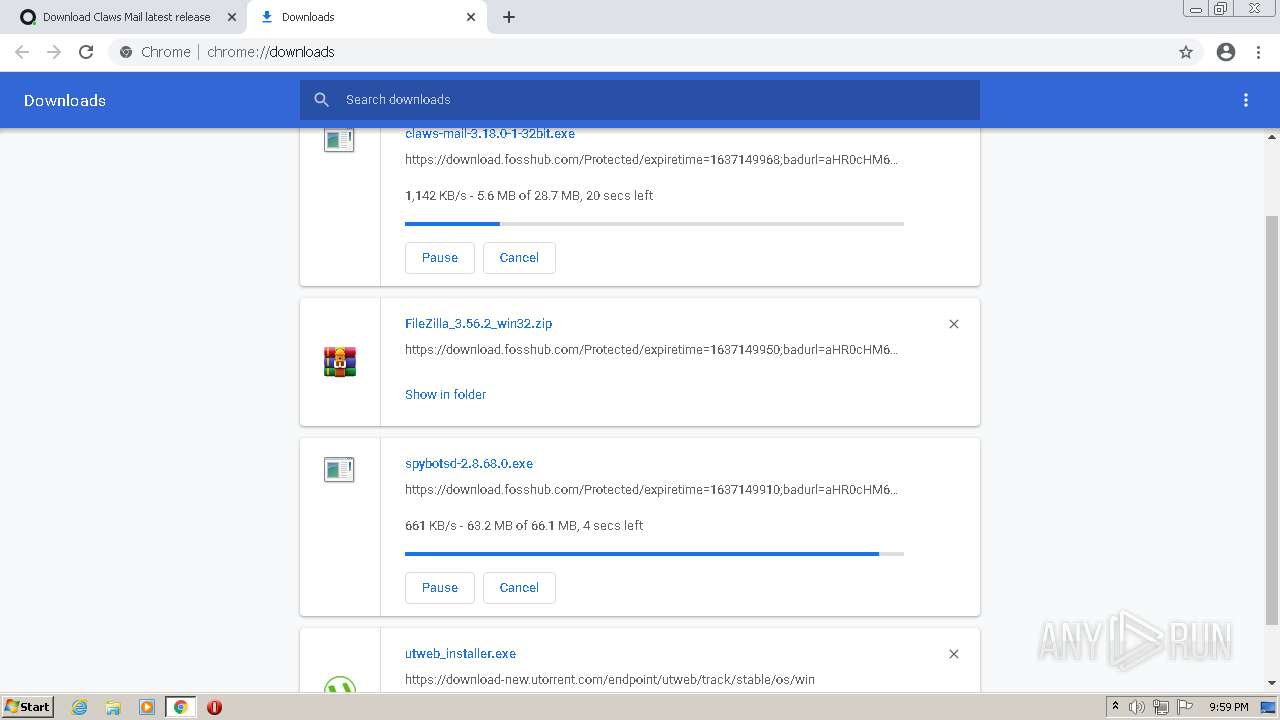Screen dimensions: 1280x720
Task: Click the volume speaker tray icon
Action: tap(1137, 707)
